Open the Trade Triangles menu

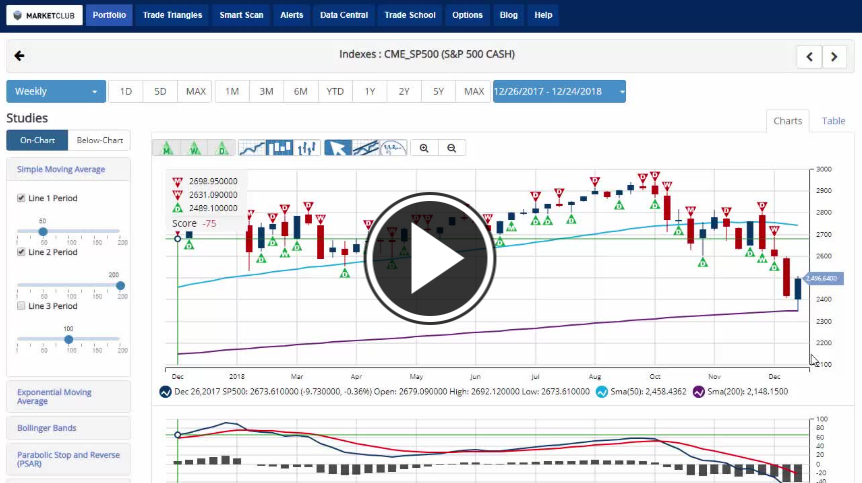click(x=172, y=15)
